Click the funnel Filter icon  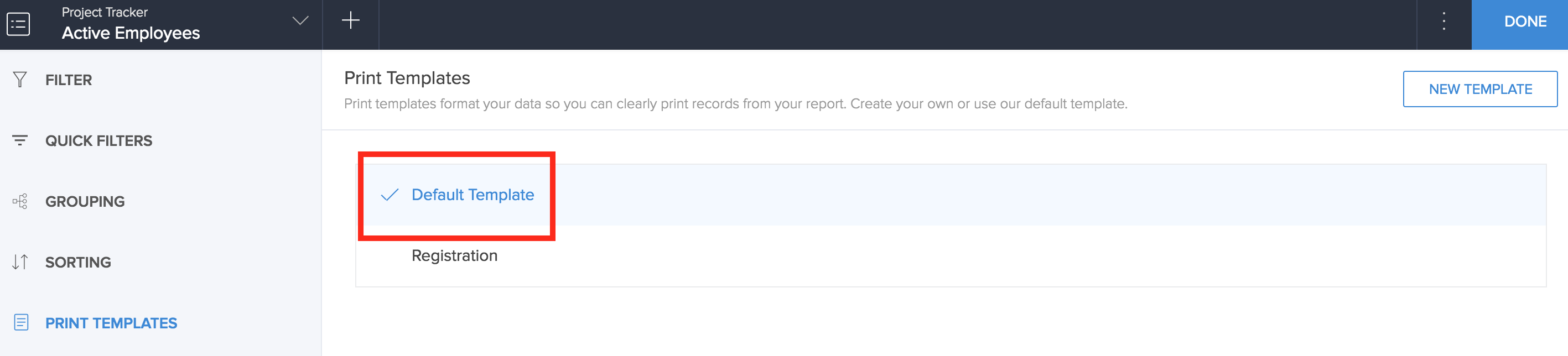click(x=19, y=80)
